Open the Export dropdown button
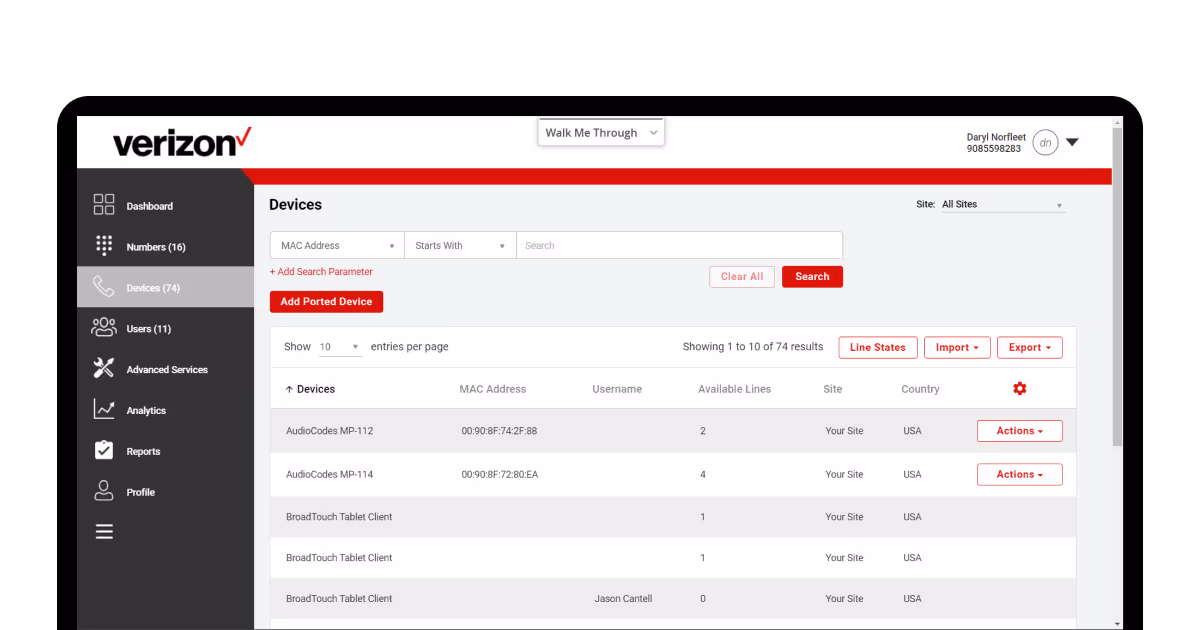The image size is (1200, 630). click(x=1029, y=347)
